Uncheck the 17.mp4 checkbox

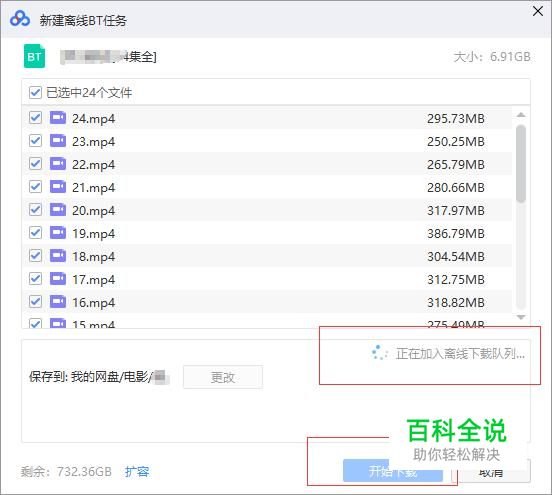click(35, 279)
